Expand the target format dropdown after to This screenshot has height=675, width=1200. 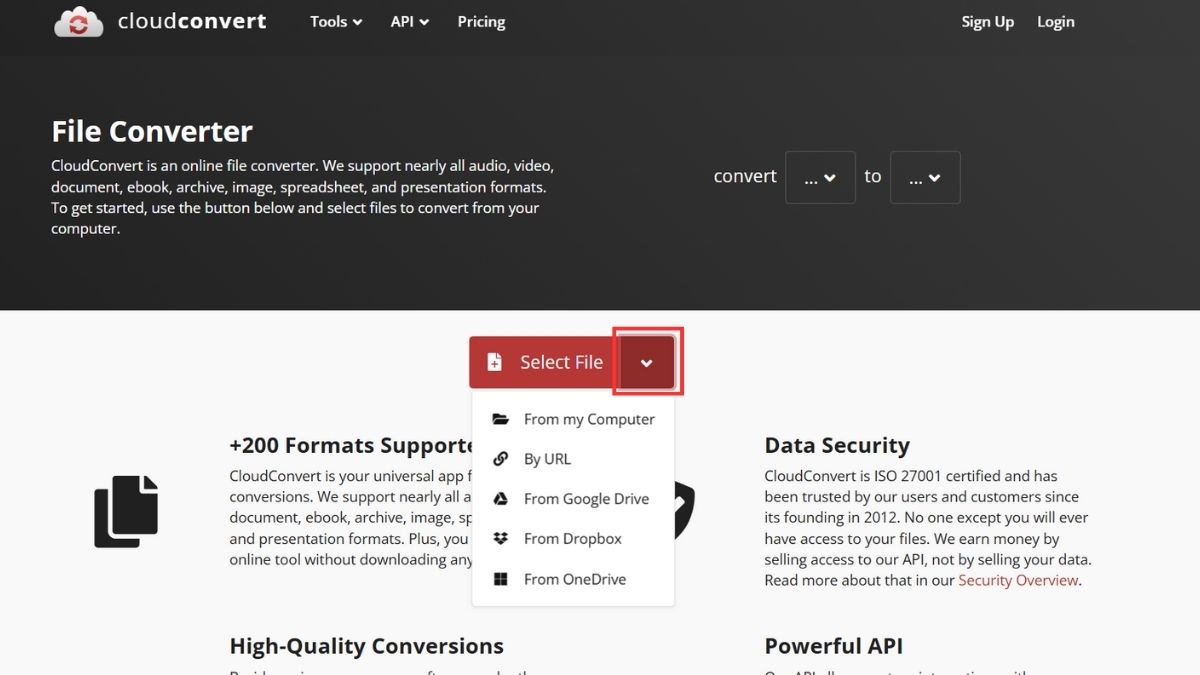(925, 177)
